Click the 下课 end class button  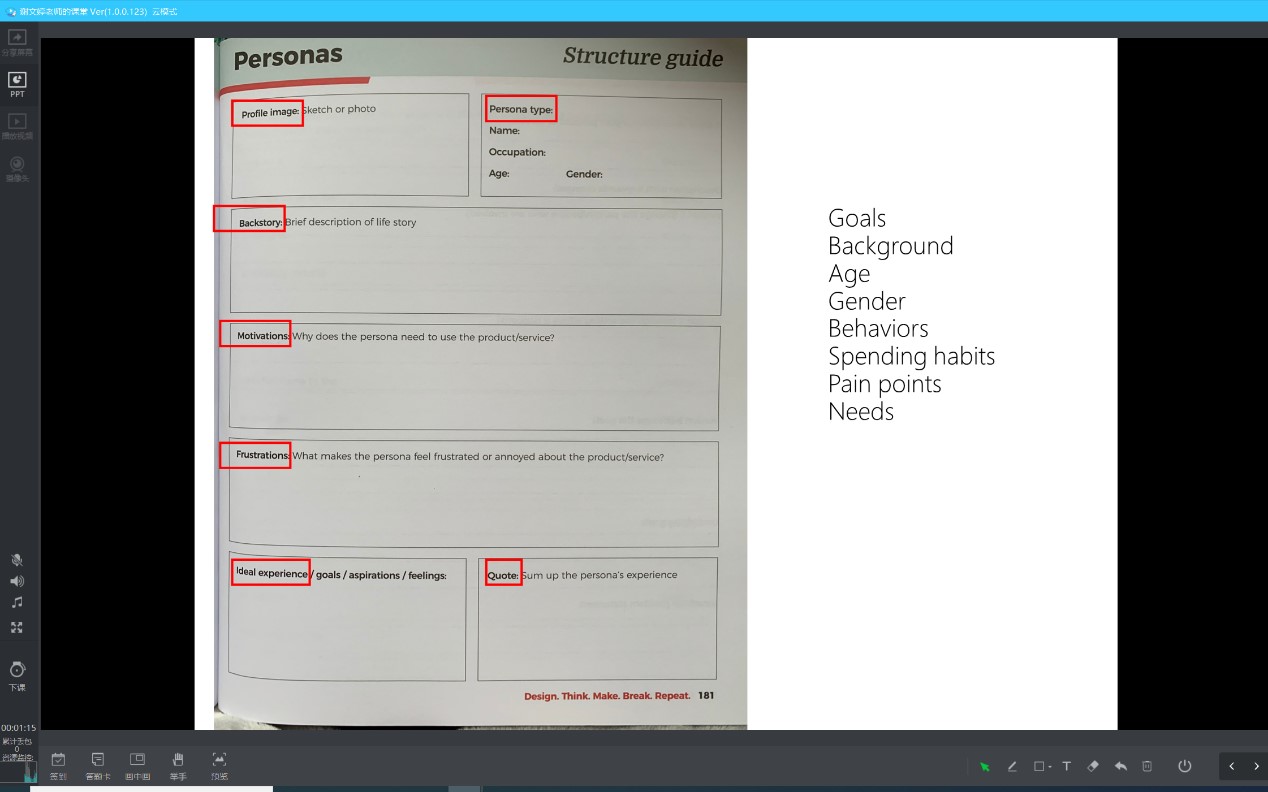pyautogui.click(x=17, y=676)
